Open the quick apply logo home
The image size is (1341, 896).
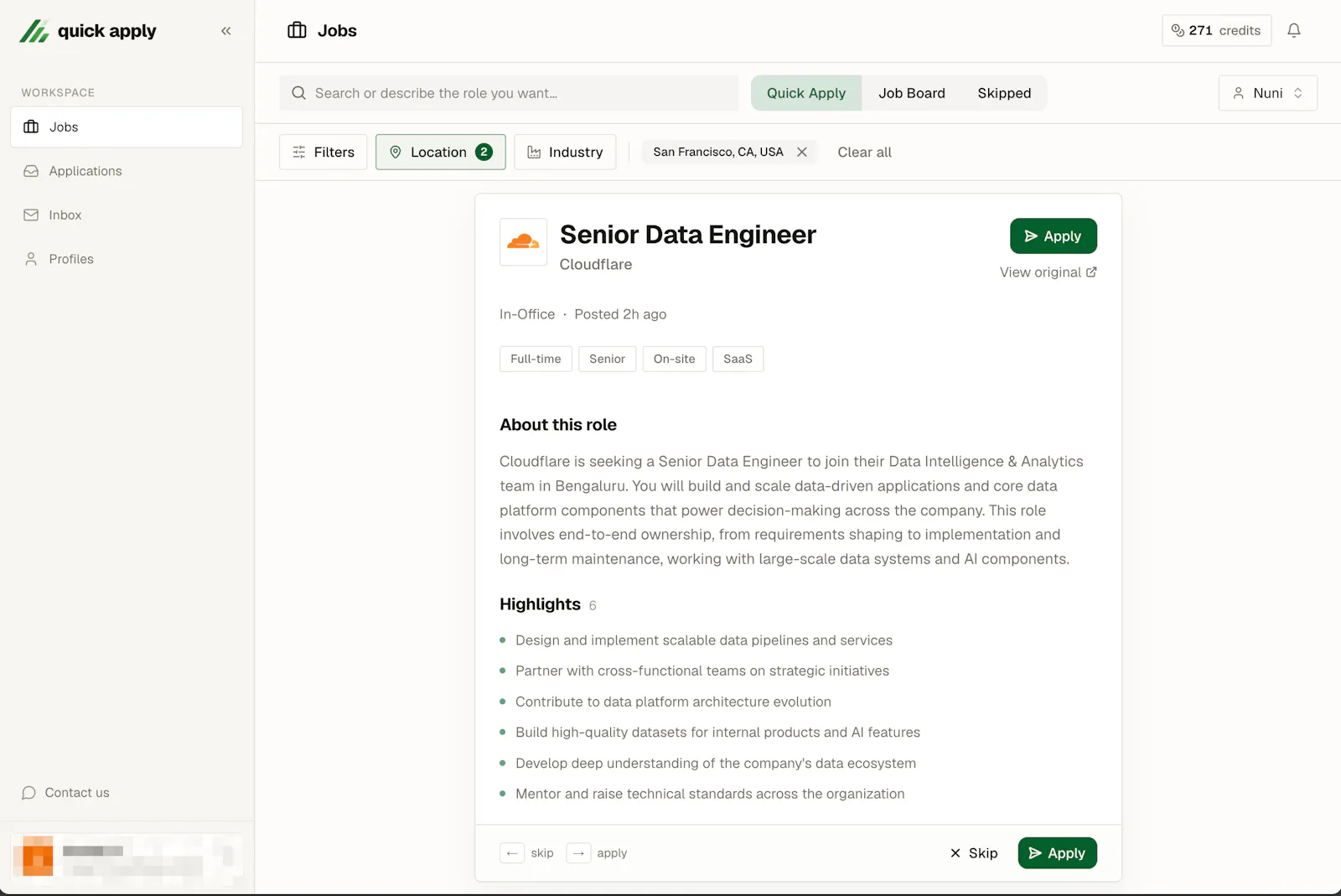pos(88,31)
